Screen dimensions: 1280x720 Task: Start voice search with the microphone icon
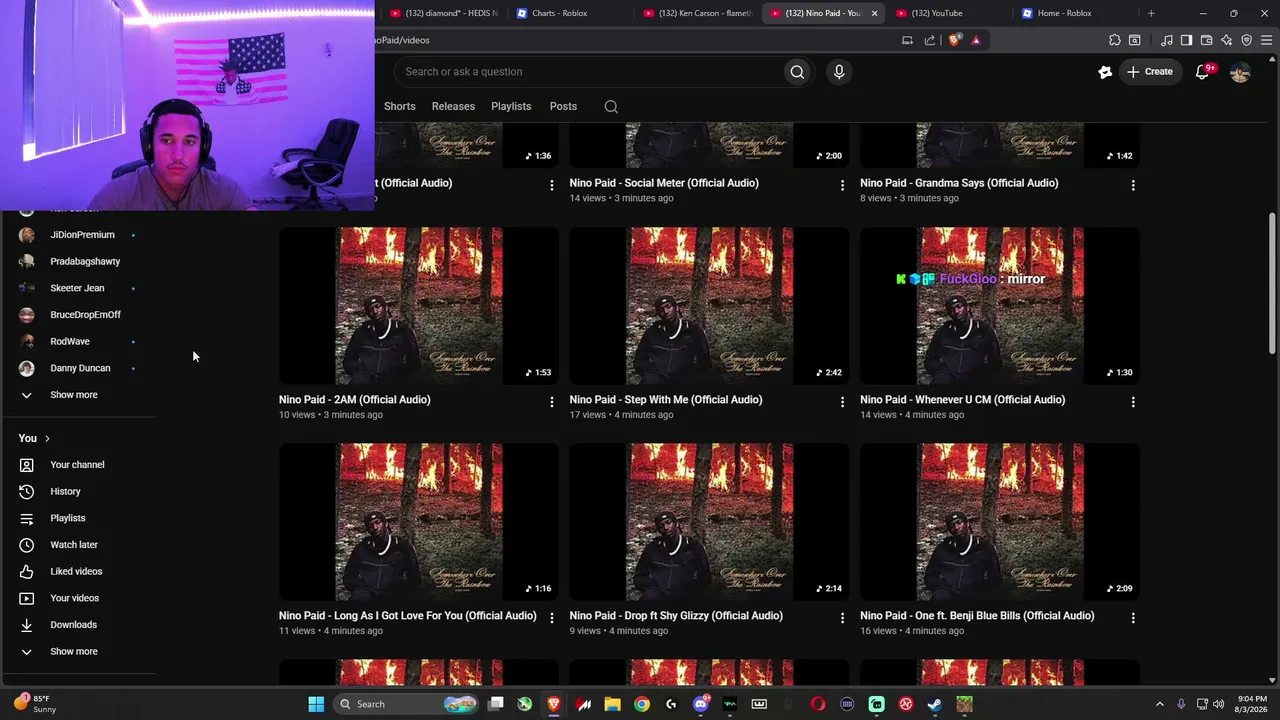[839, 72]
